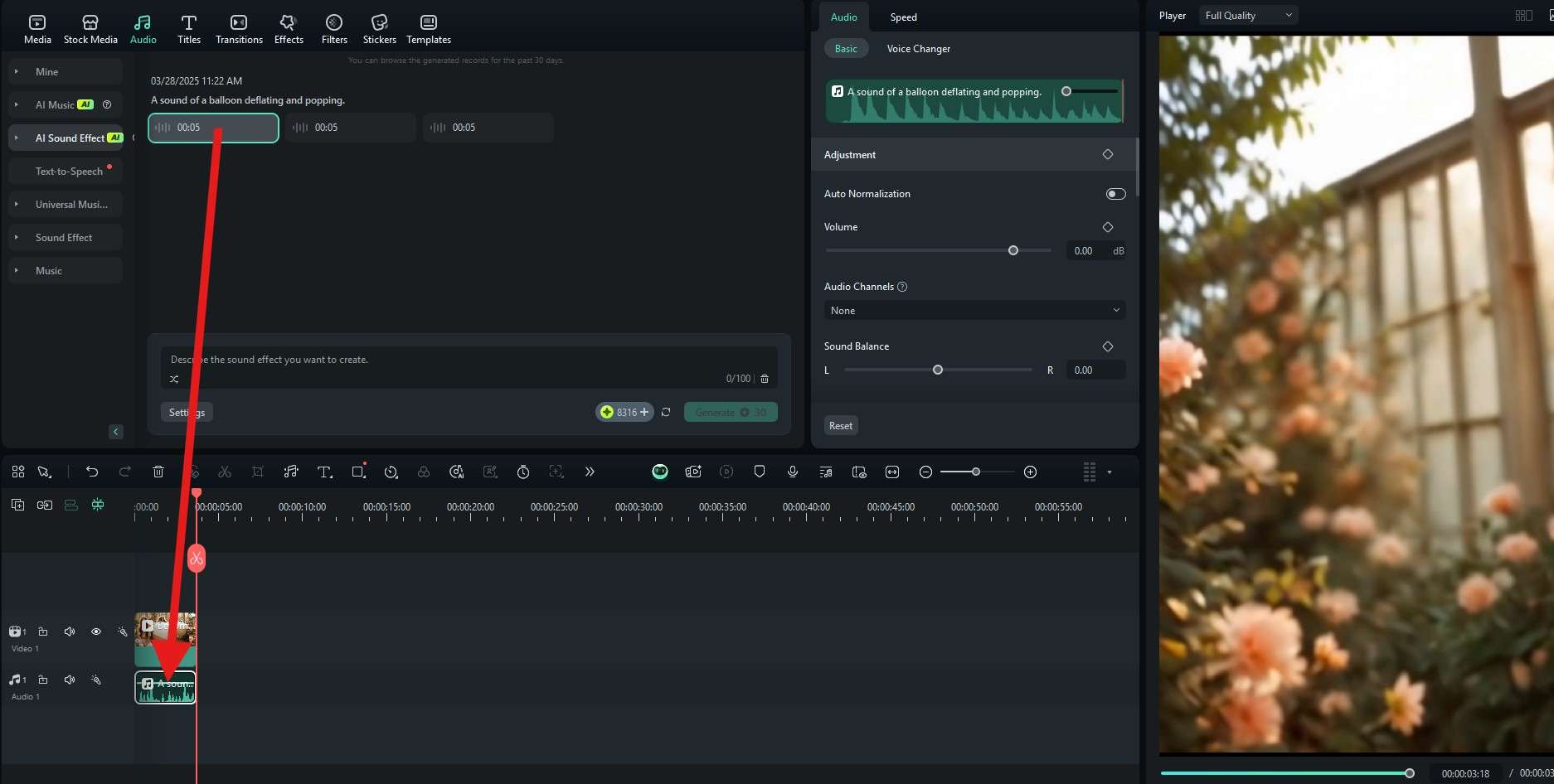Screen dimensions: 1554x784
Task: Open the Audio Channels dropdown
Action: click(975, 311)
